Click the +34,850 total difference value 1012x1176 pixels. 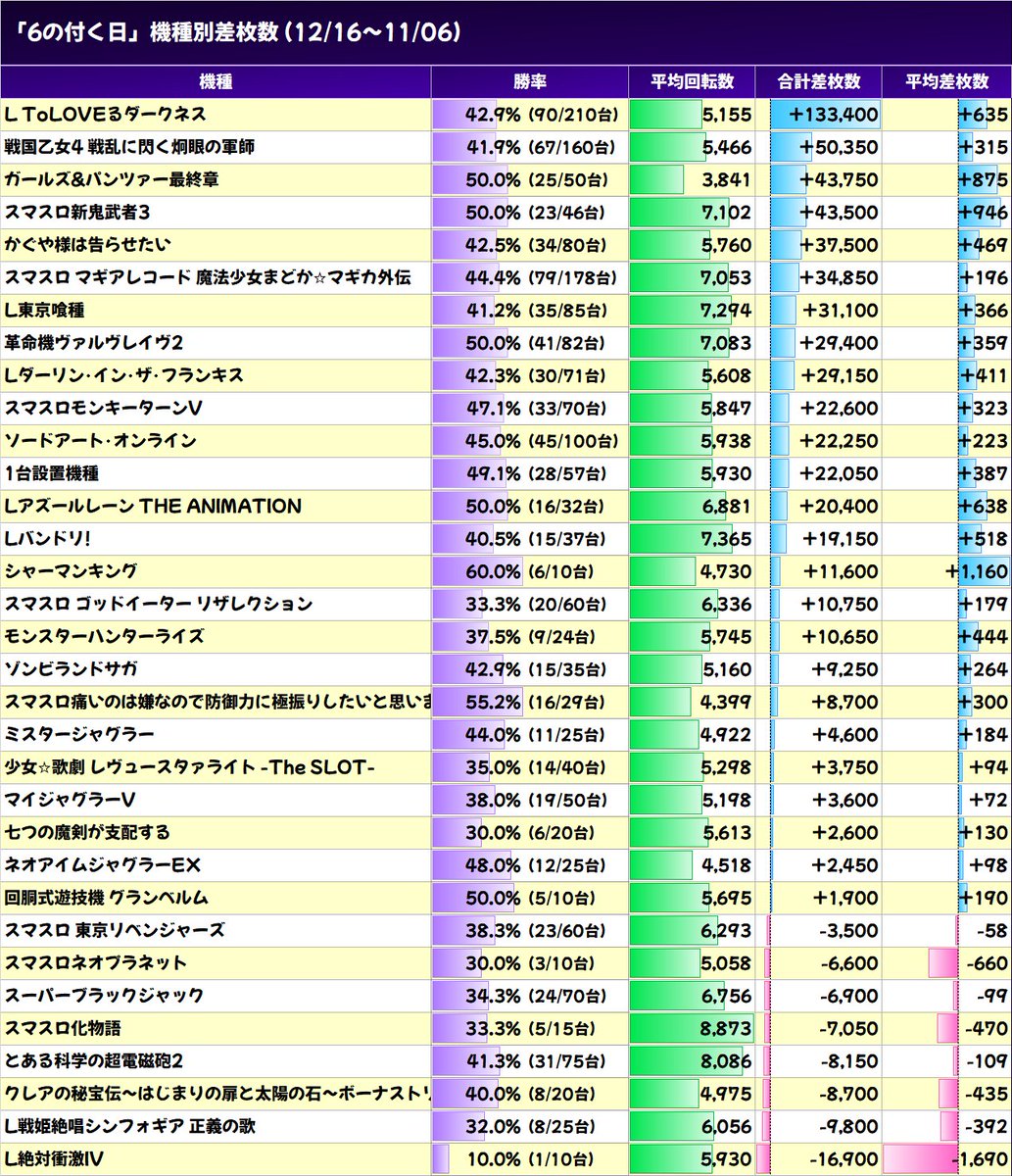point(839,278)
